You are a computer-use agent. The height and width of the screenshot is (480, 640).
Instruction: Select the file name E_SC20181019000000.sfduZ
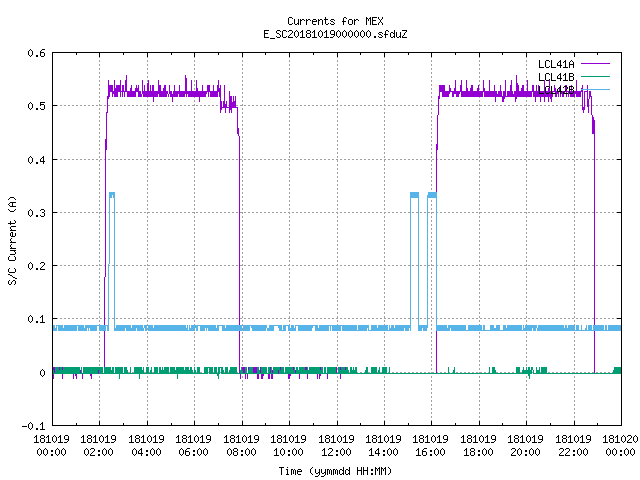(335, 34)
